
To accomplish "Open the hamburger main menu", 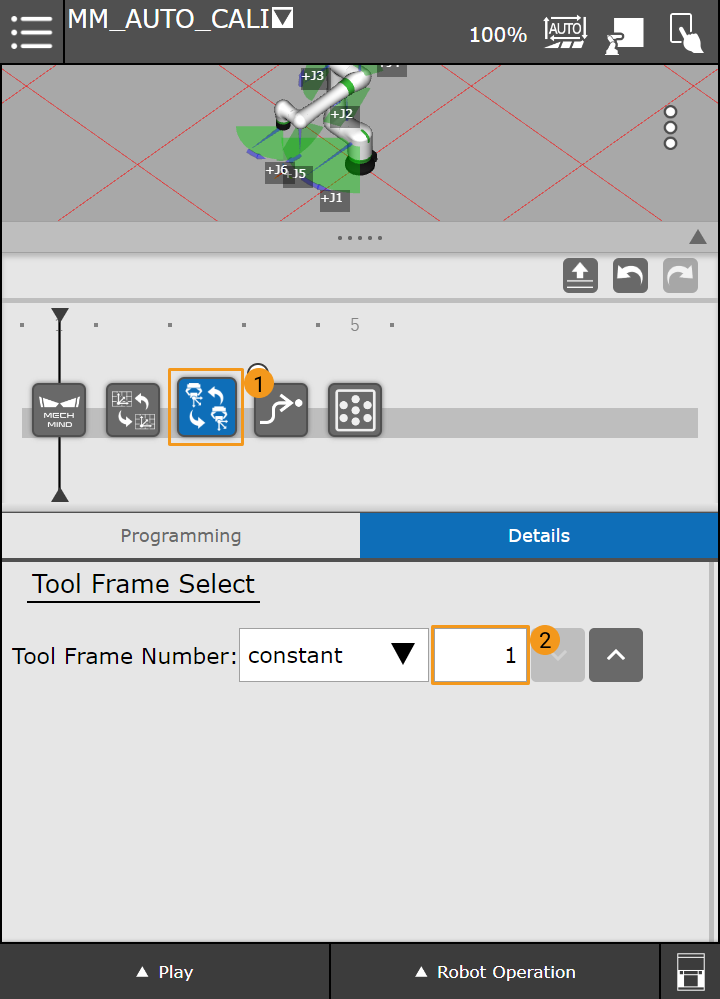I will point(31,32).
